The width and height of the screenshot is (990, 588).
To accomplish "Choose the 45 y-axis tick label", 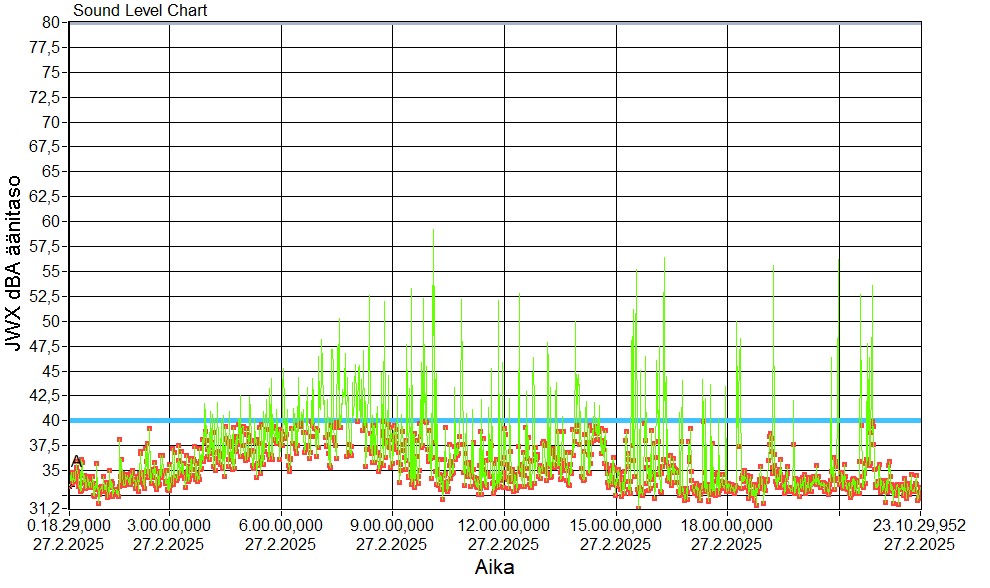I will click(x=51, y=371).
